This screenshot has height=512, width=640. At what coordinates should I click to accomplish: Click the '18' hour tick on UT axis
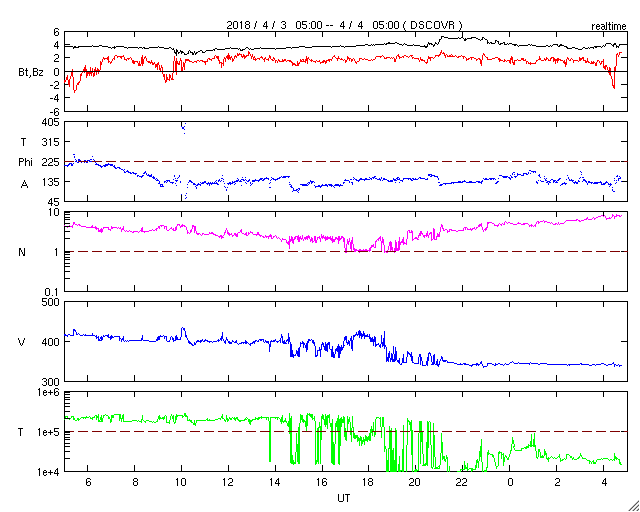[369, 482]
